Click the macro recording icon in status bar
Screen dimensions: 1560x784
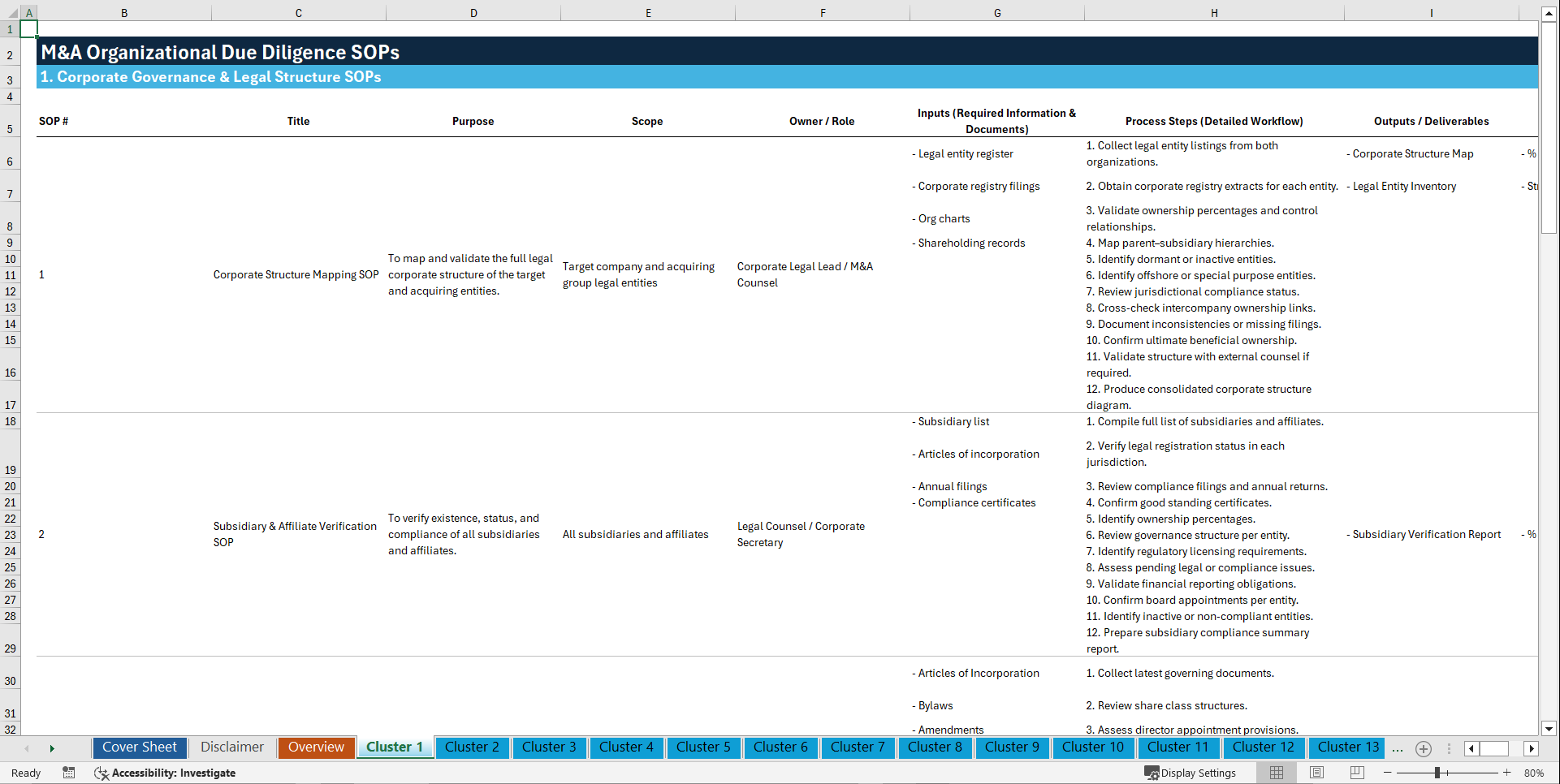[69, 773]
